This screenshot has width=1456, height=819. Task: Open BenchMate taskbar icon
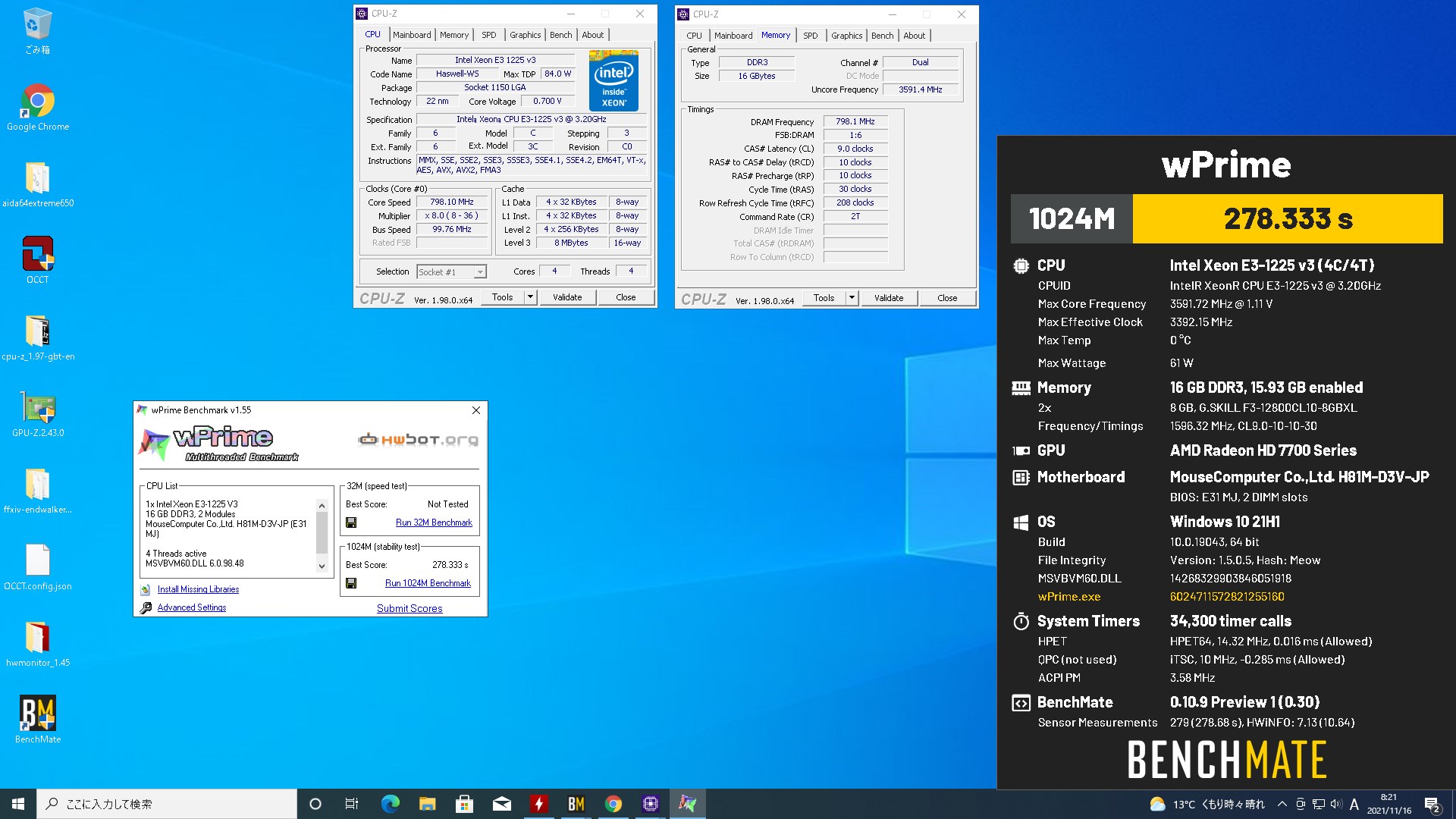coord(576,804)
